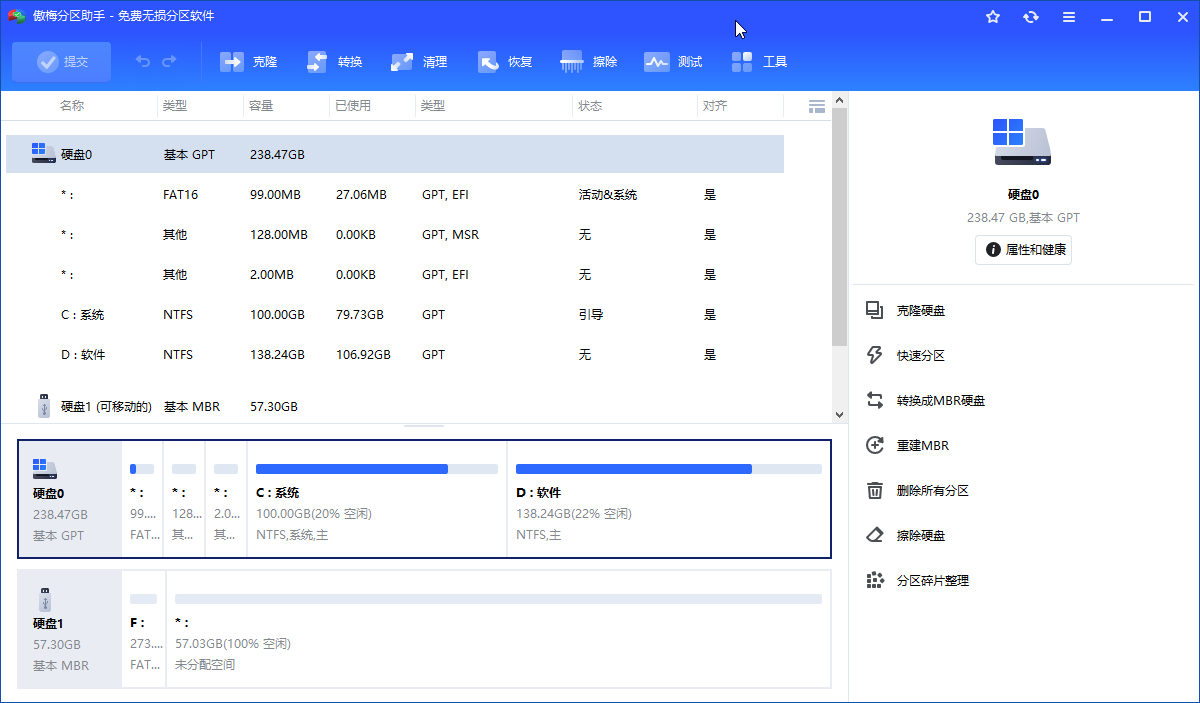
Task: Open the Tools (工具) toolbar menu
Action: click(760, 62)
